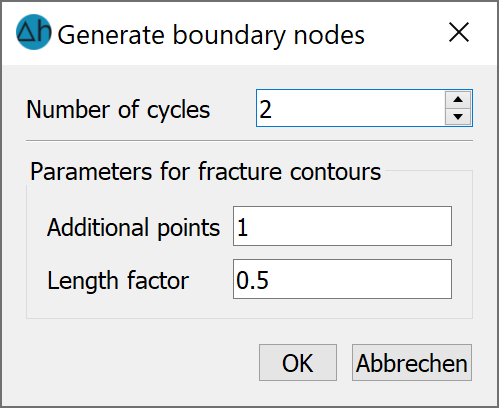The width and height of the screenshot is (499, 408).
Task: Click the value 0.5 in Length factor
Action: 252,280
